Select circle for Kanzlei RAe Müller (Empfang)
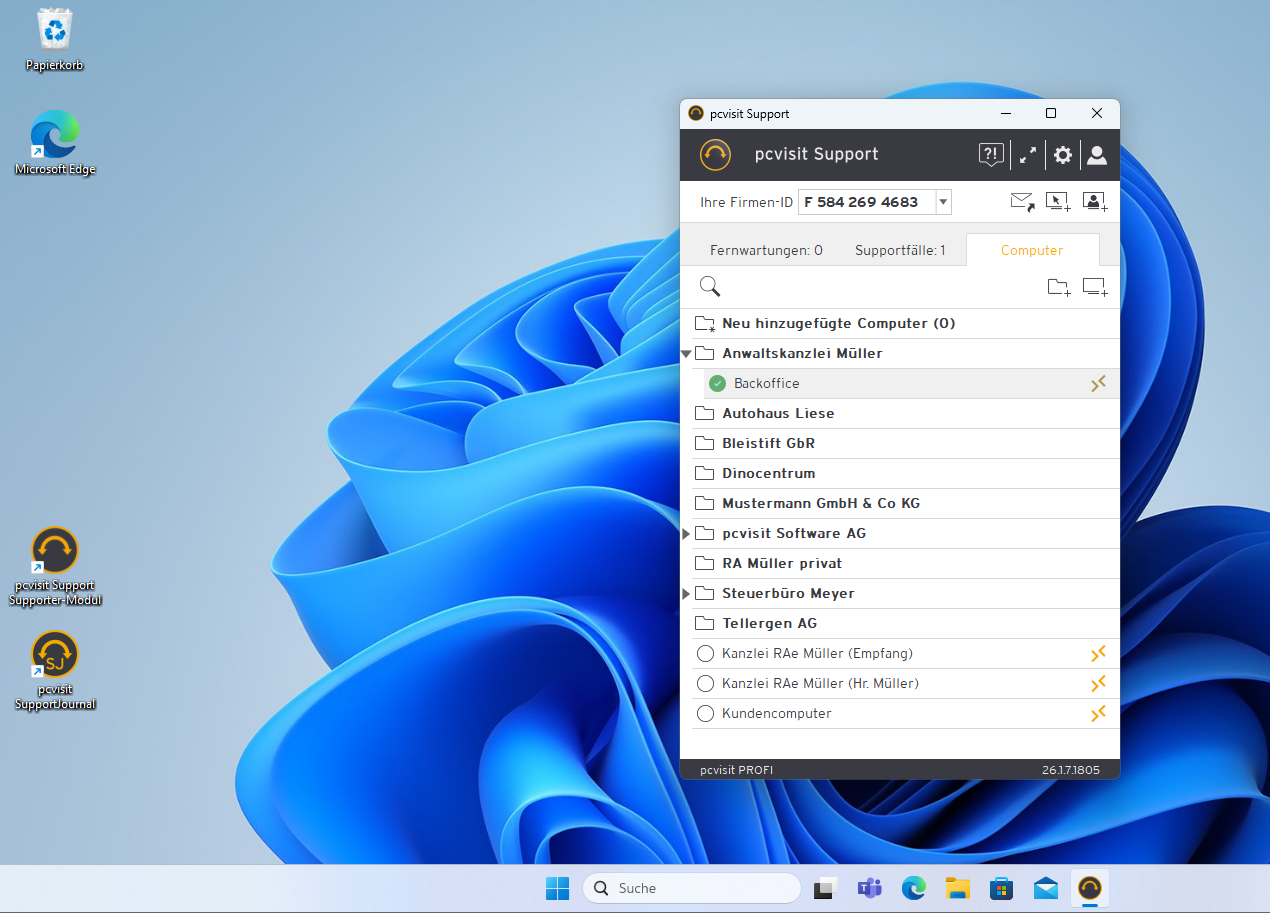The height and width of the screenshot is (913, 1270). [705, 654]
